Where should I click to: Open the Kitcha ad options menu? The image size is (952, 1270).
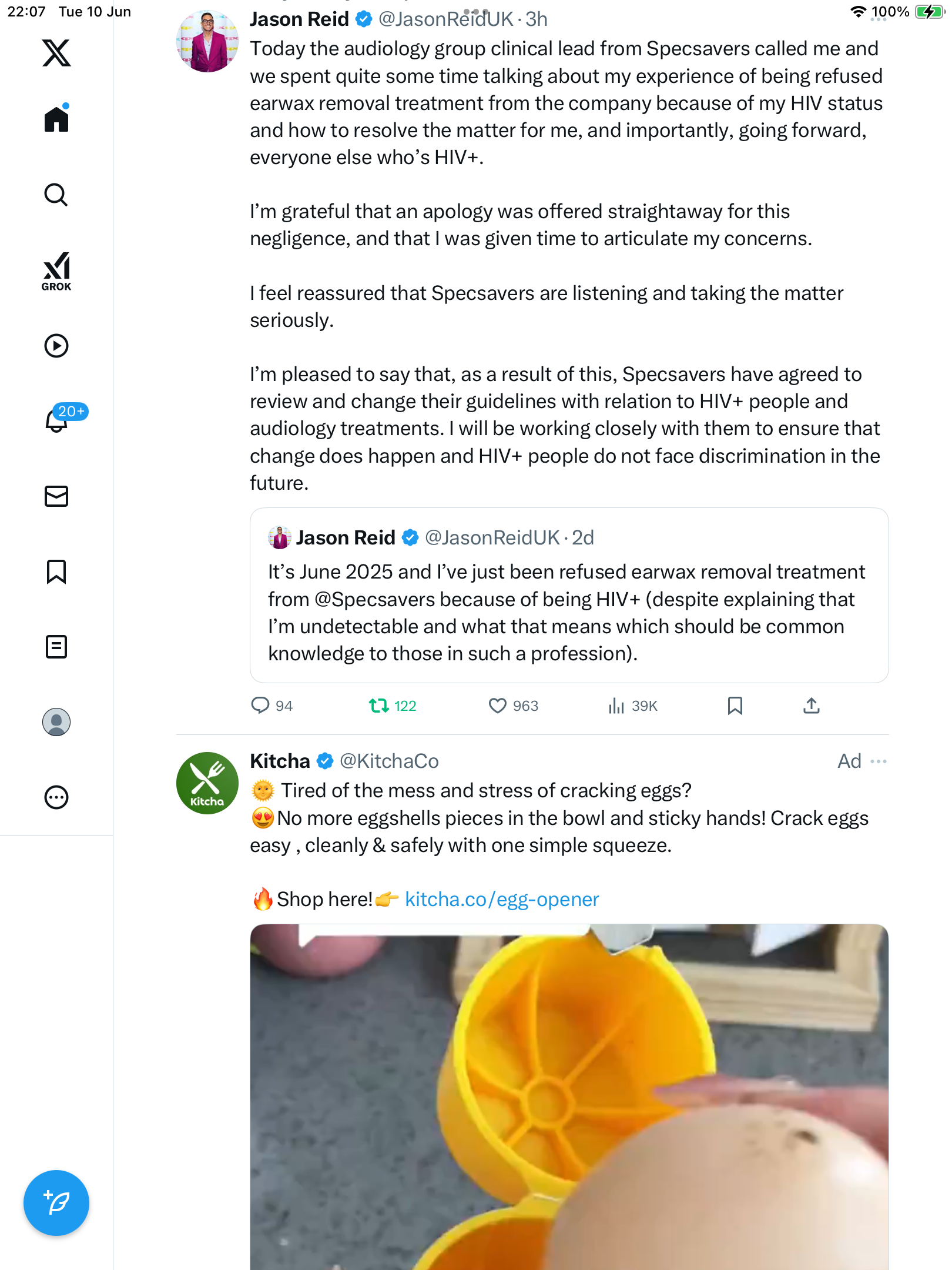(x=879, y=761)
